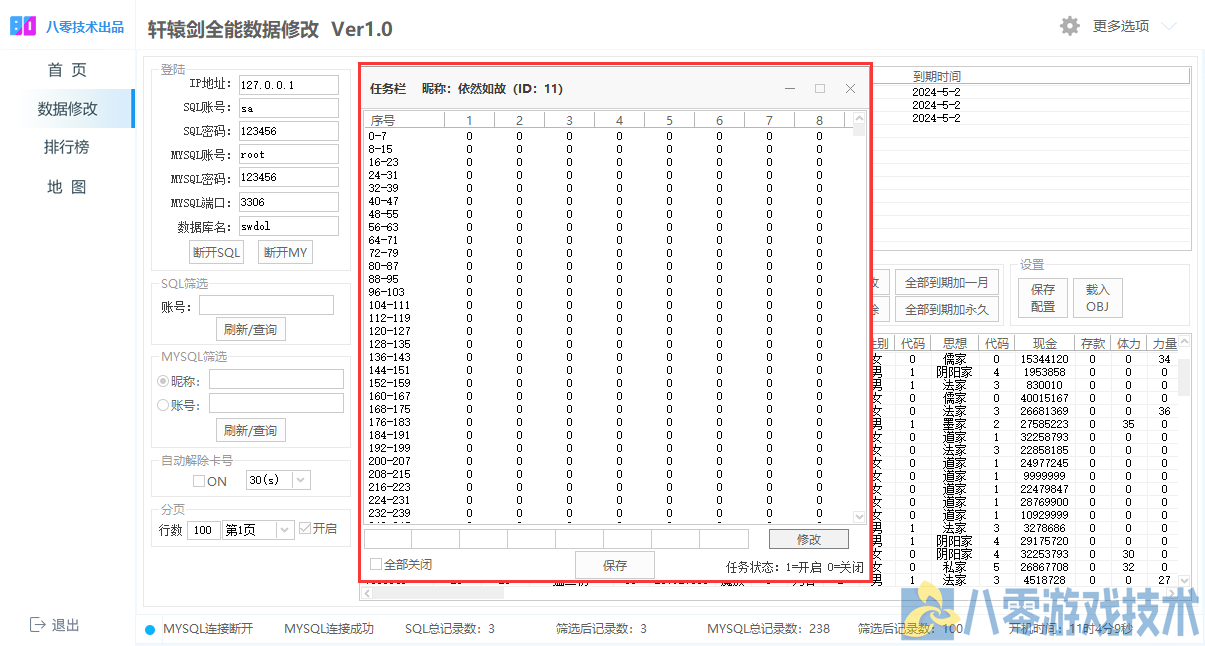
Task: Select the 账号 radio button in MYSQL筛选
Action: 163,405
